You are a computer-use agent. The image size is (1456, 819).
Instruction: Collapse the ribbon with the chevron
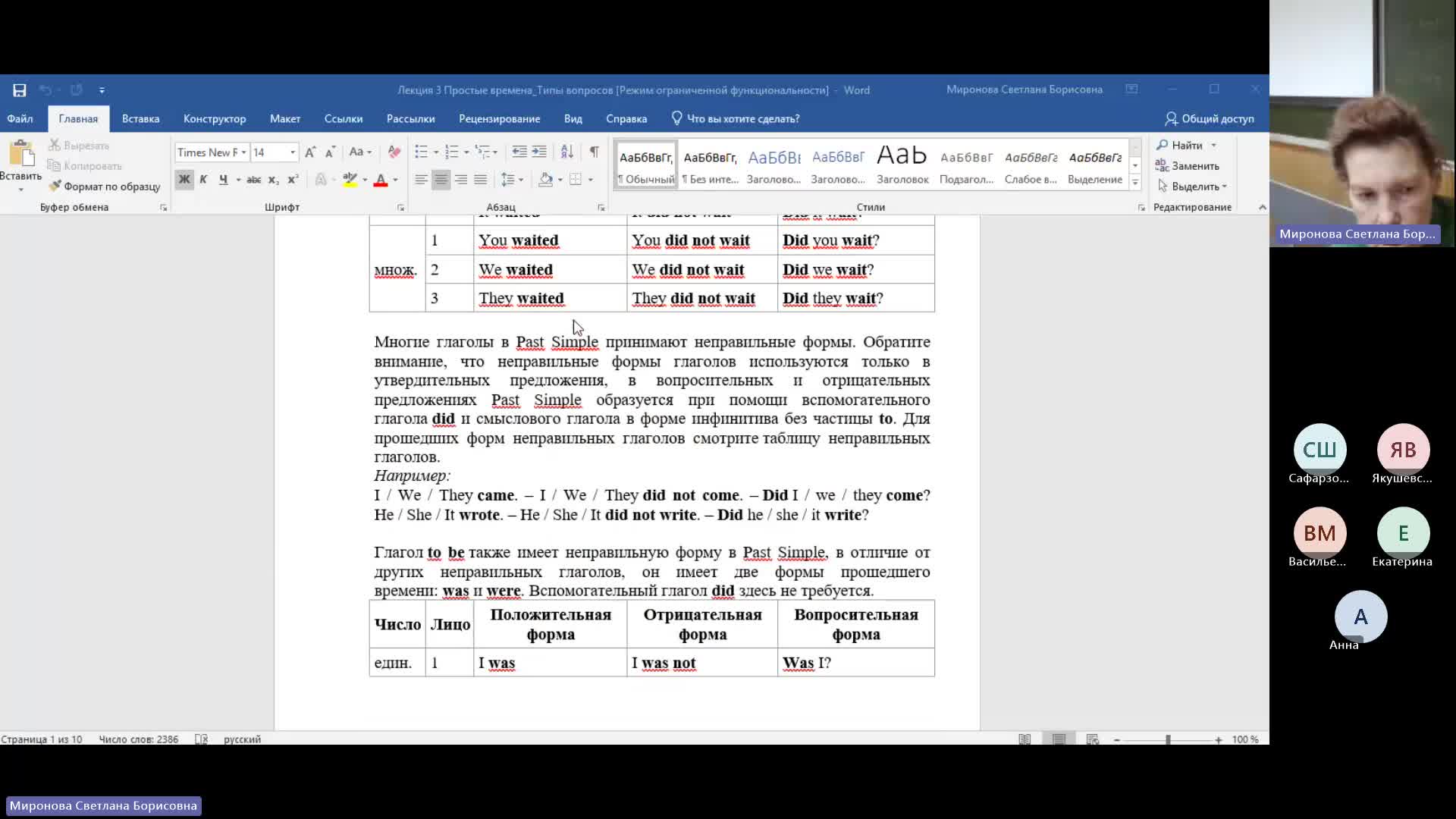[x=1262, y=207]
